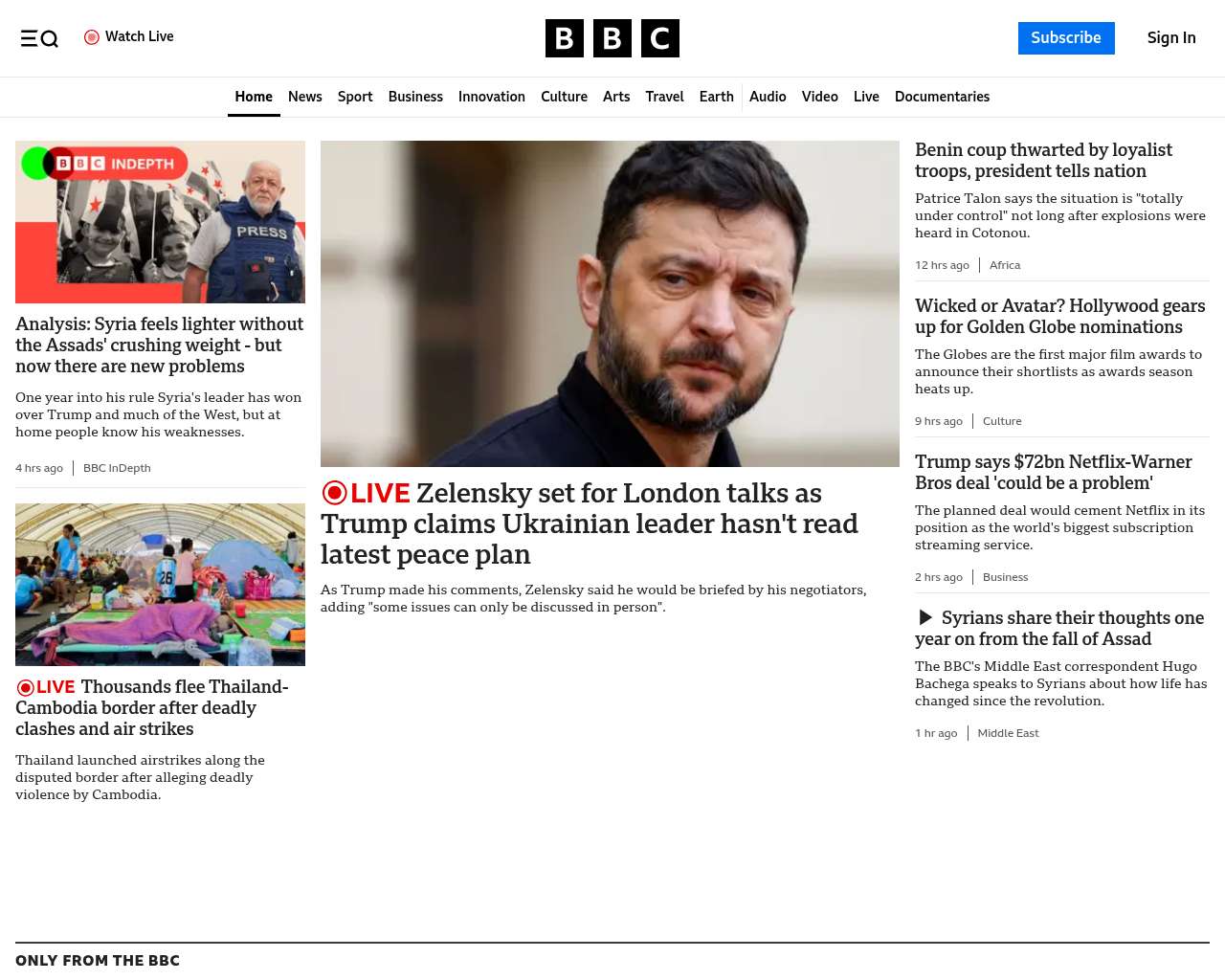The image size is (1225, 980).
Task: Play the Syrians share their thoughts video
Action: point(925,617)
